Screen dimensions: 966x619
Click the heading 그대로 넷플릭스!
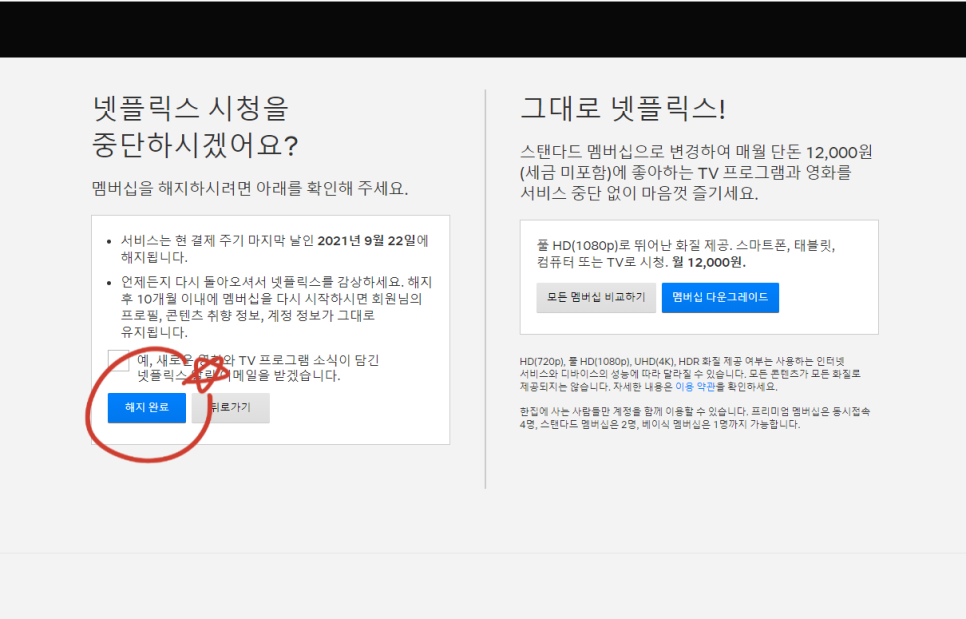623,108
